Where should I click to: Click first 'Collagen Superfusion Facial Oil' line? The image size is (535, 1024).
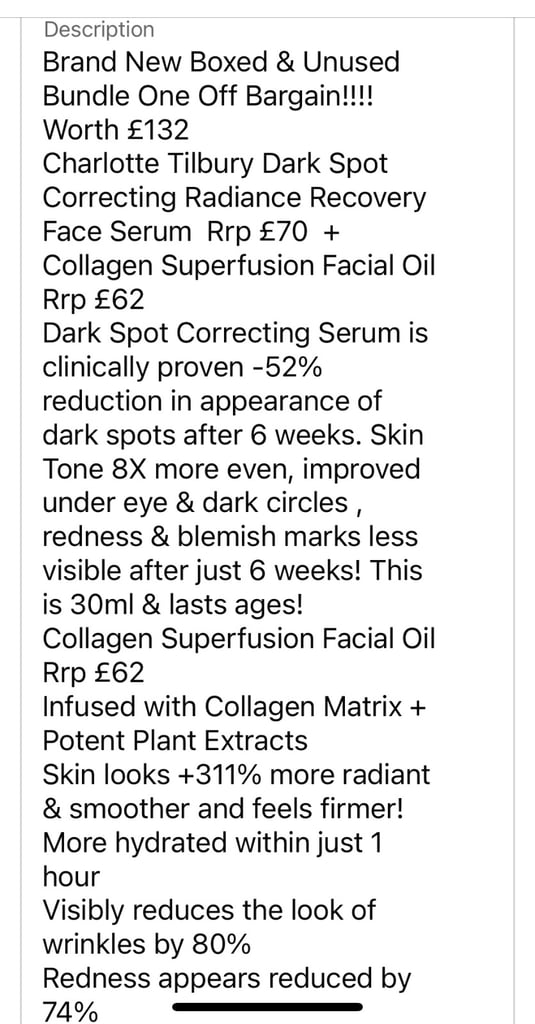tap(238, 266)
